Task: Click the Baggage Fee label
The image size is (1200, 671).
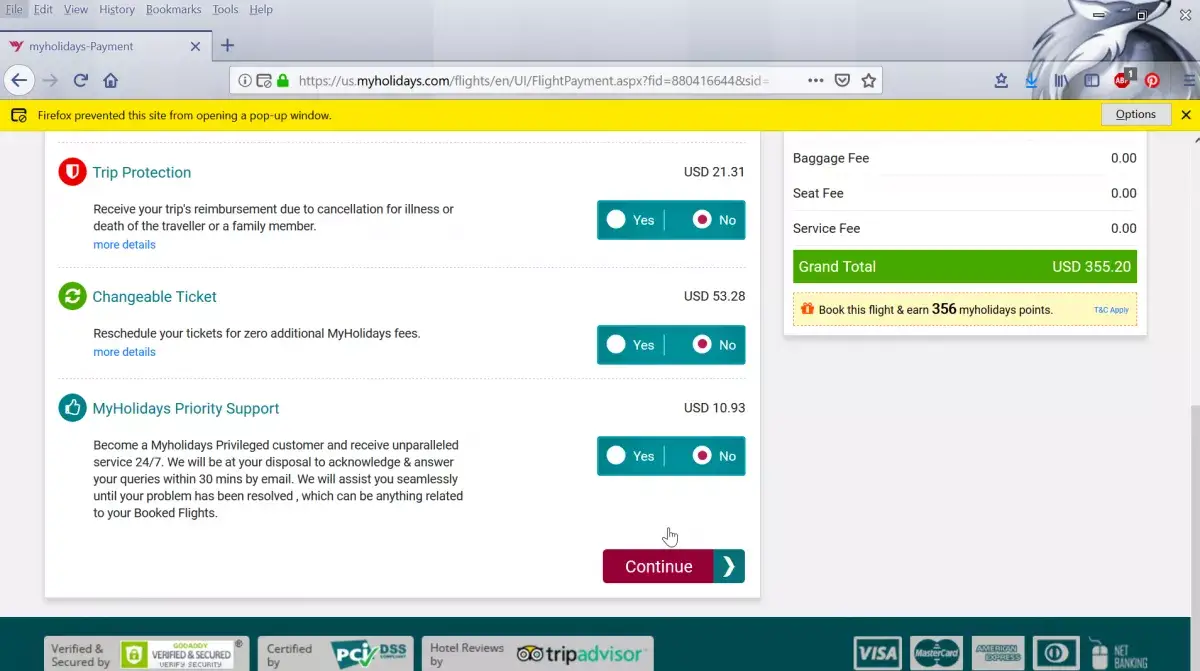Action: [x=831, y=158]
